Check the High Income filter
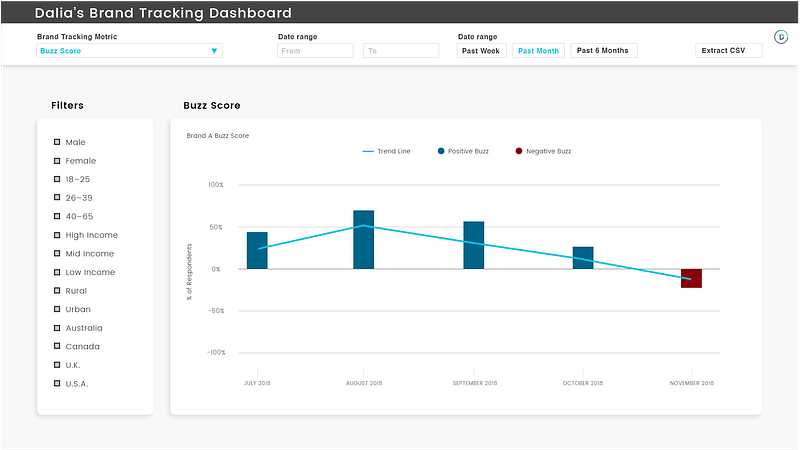800x450 pixels. click(x=57, y=235)
